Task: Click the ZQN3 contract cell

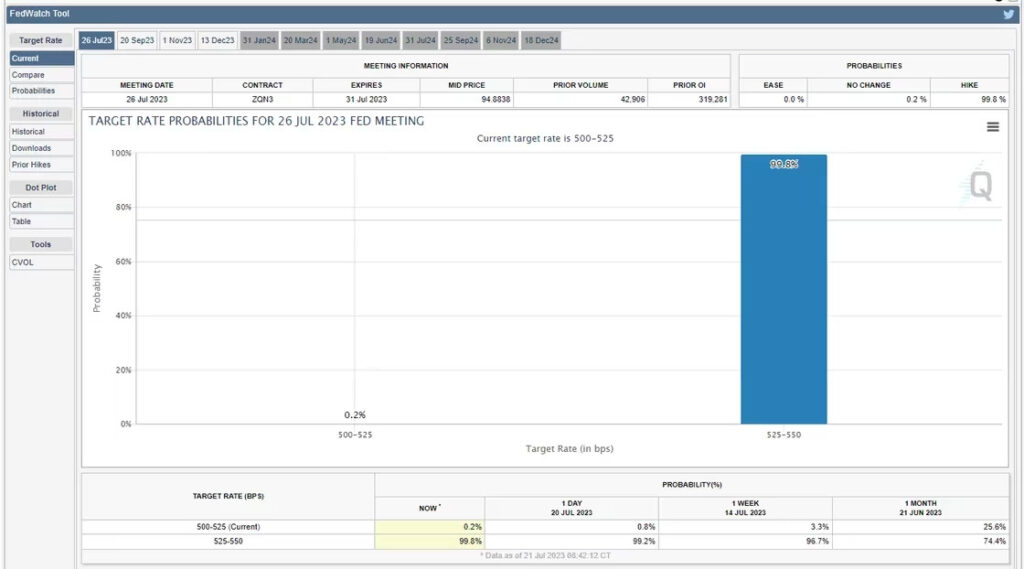Action: [x=263, y=100]
